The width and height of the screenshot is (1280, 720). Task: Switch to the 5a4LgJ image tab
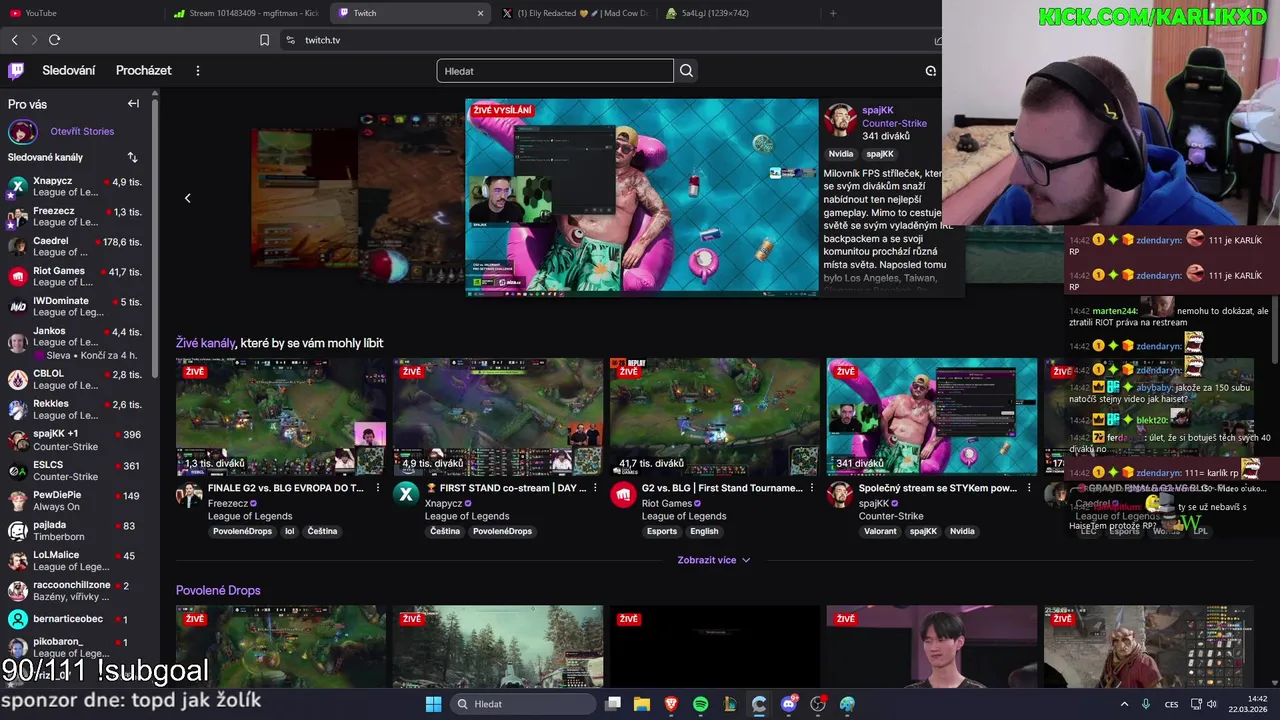[x=738, y=13]
